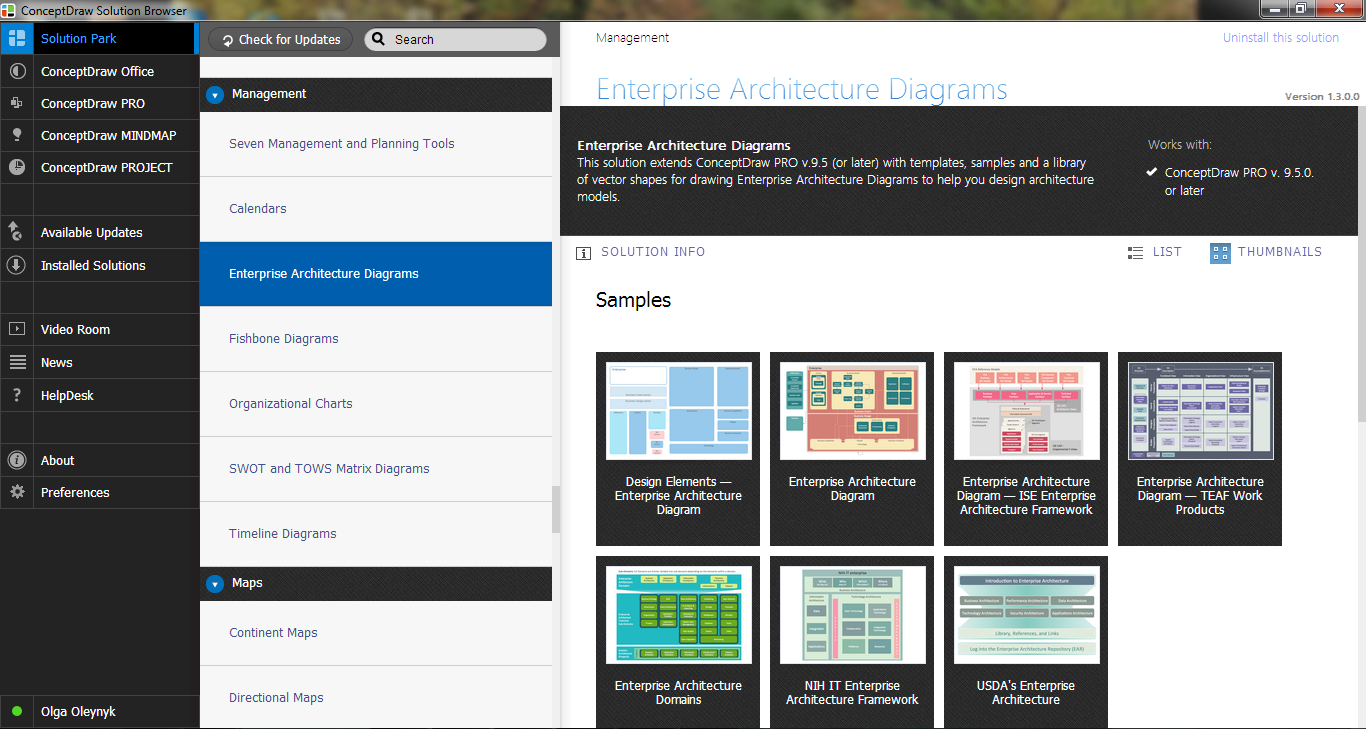Click the ConceptDraw PRO icon
The width and height of the screenshot is (1366, 729).
tap(16, 103)
